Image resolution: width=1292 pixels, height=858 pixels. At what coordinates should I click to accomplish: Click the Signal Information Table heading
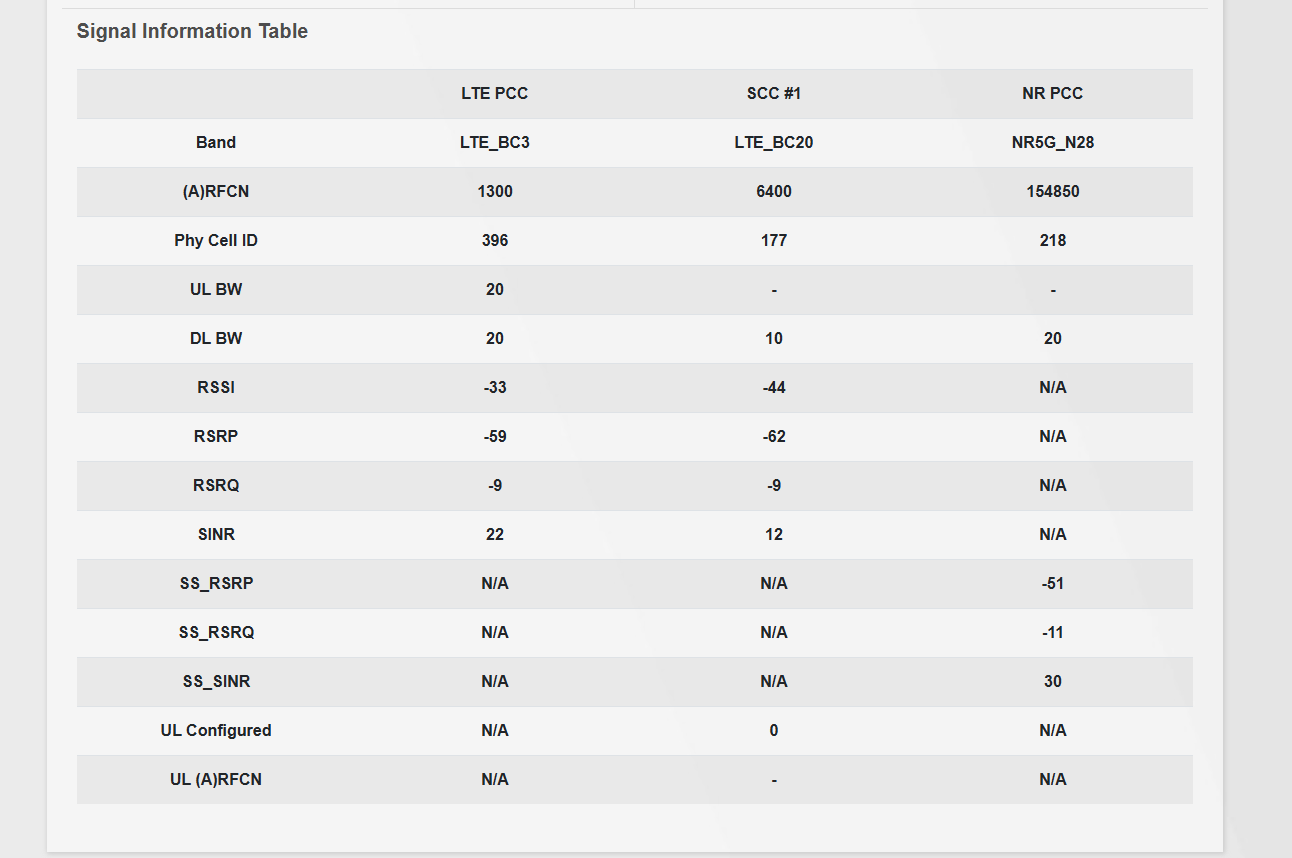click(192, 31)
